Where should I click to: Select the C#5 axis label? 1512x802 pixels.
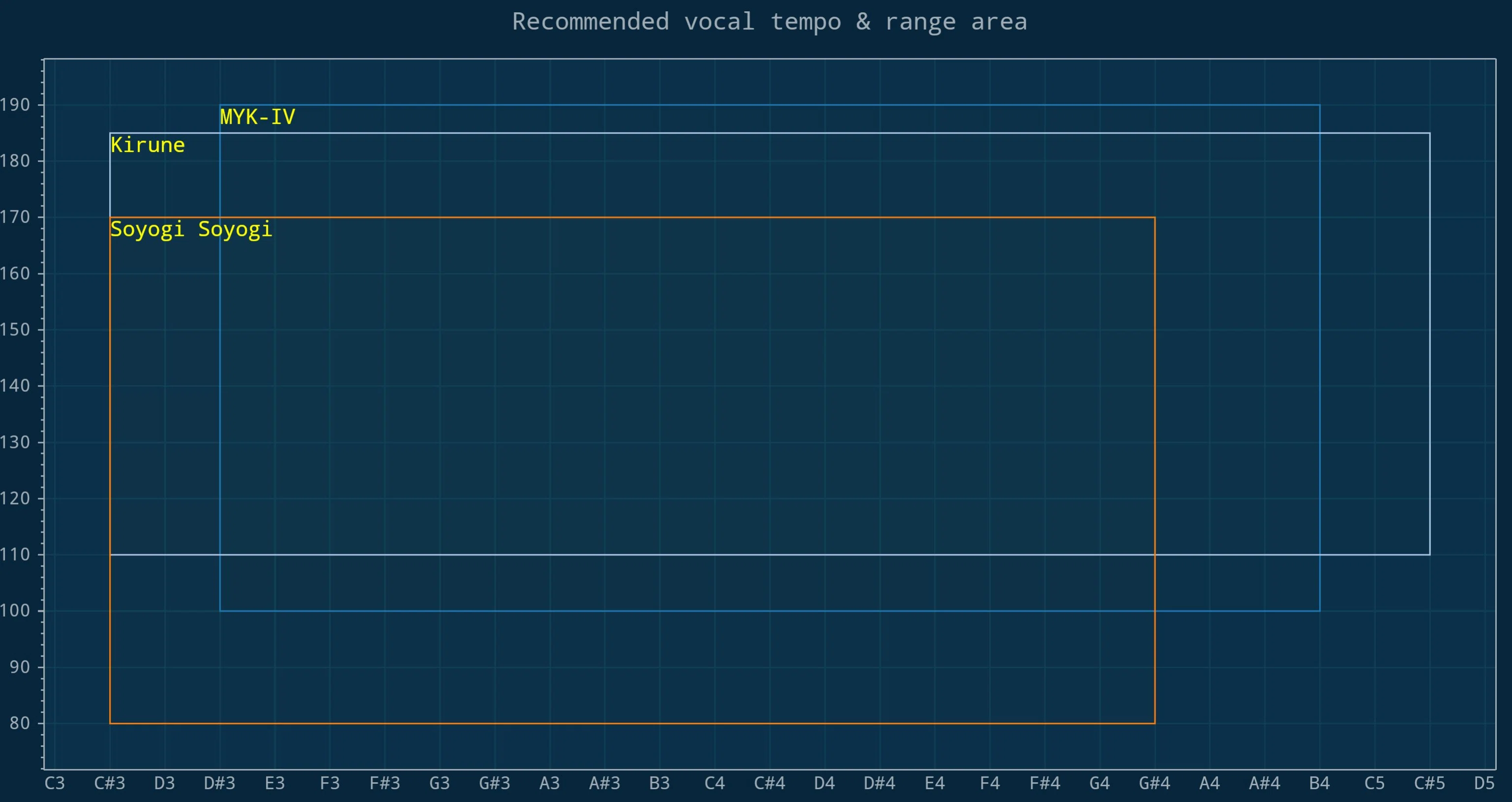pos(1429,783)
